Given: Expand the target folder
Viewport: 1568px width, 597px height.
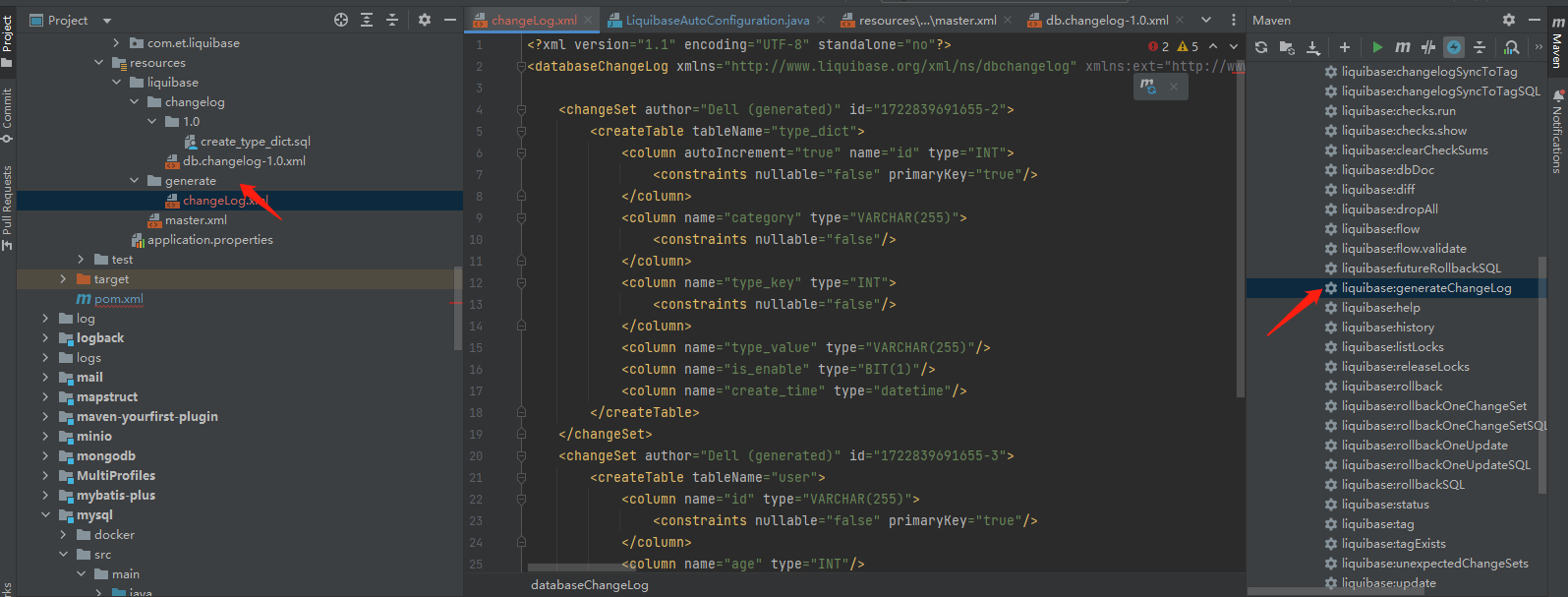Looking at the screenshot, I should [x=63, y=279].
